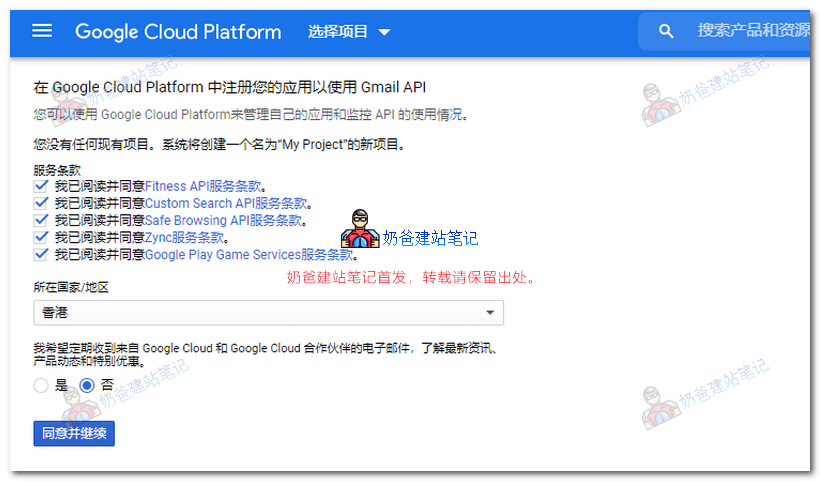Open the Zync服务条款 link
The width and height of the screenshot is (821, 482).
pyautogui.click(x=184, y=238)
